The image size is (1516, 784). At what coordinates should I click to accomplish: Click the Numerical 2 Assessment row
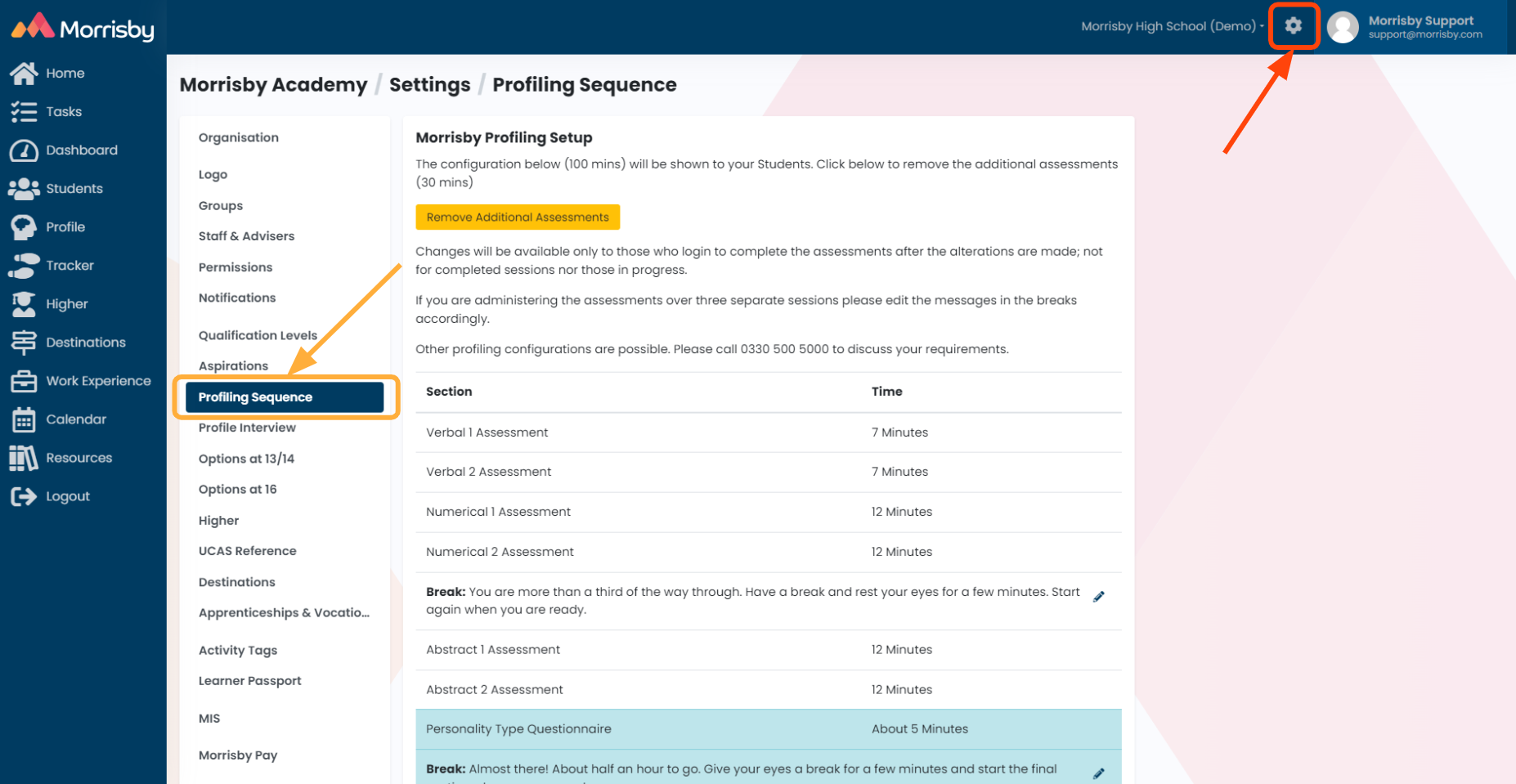click(x=769, y=552)
